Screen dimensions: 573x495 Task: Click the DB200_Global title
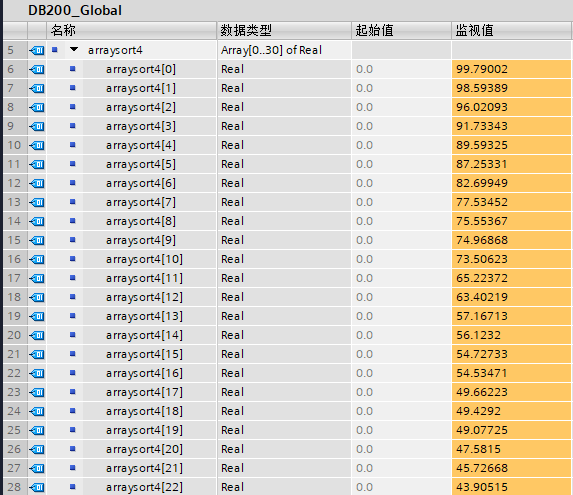point(75,10)
